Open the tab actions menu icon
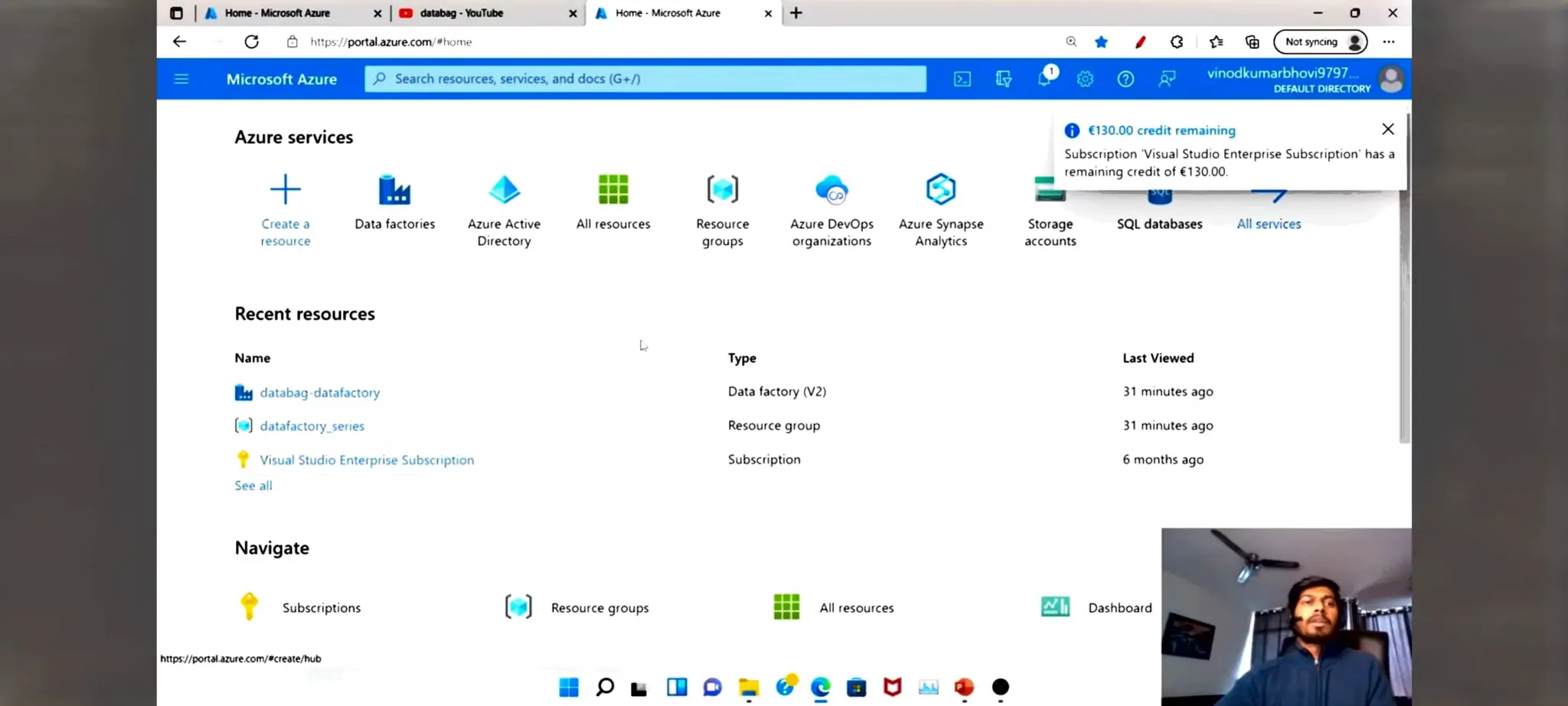The width and height of the screenshot is (1568, 706). click(x=176, y=13)
